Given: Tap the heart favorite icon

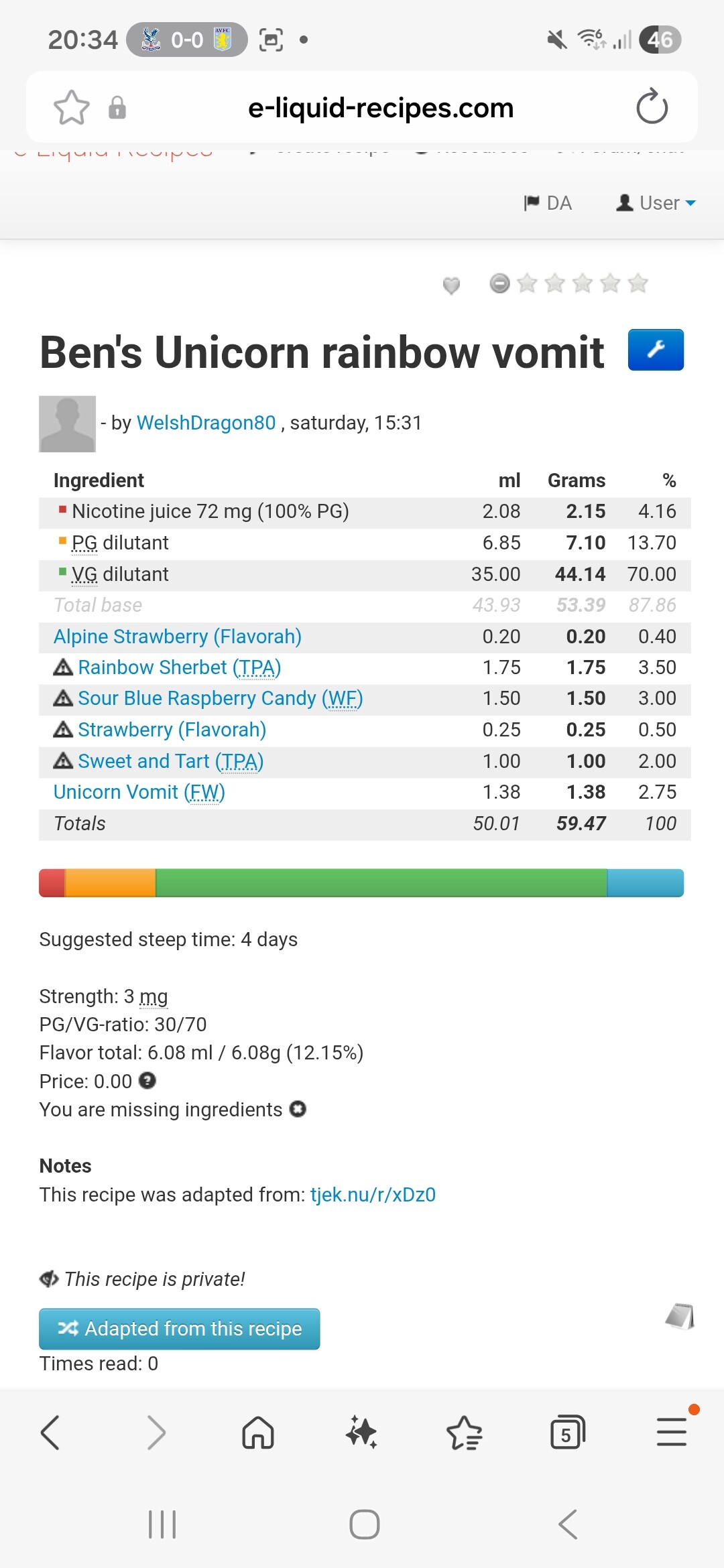Looking at the screenshot, I should point(451,286).
